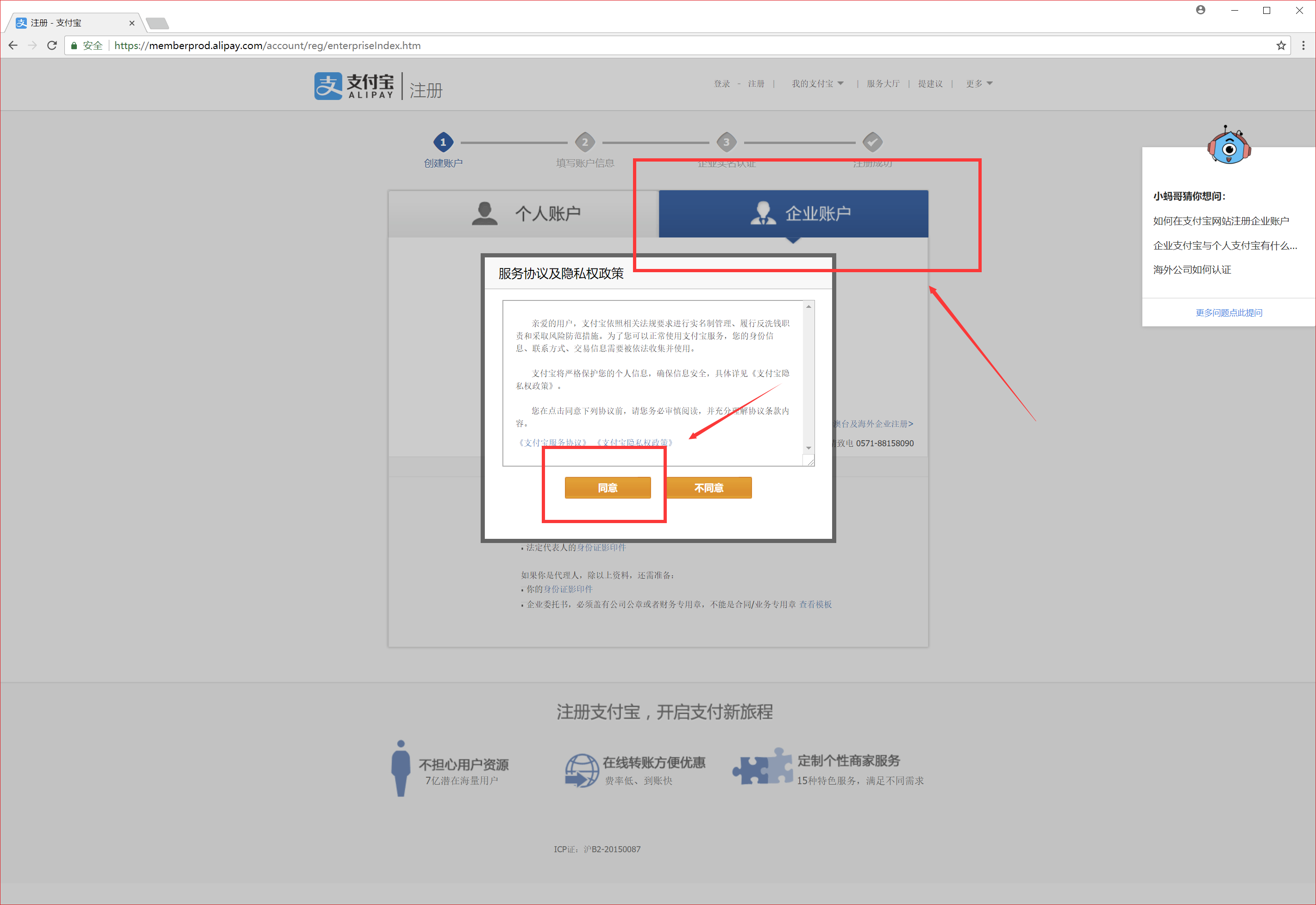Click the 不担心用户资源 person icon
This screenshot has width=1316, height=905.
point(401,768)
